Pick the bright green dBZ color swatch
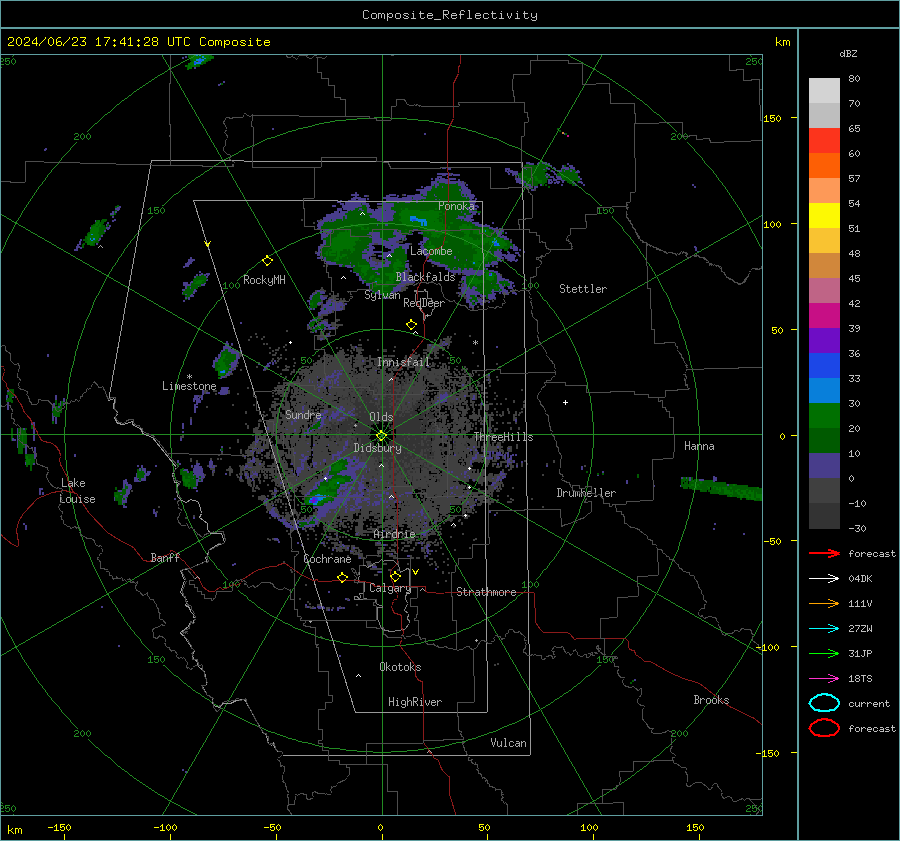The height and width of the screenshot is (841, 900). click(824, 415)
